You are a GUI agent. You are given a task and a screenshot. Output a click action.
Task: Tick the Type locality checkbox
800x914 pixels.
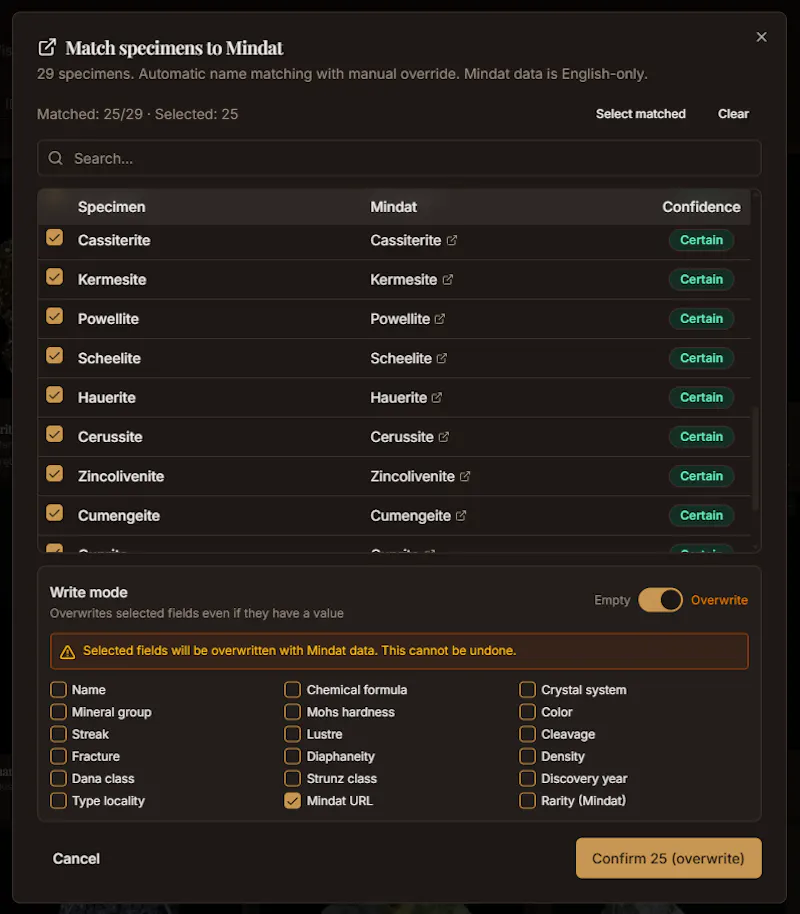point(58,801)
